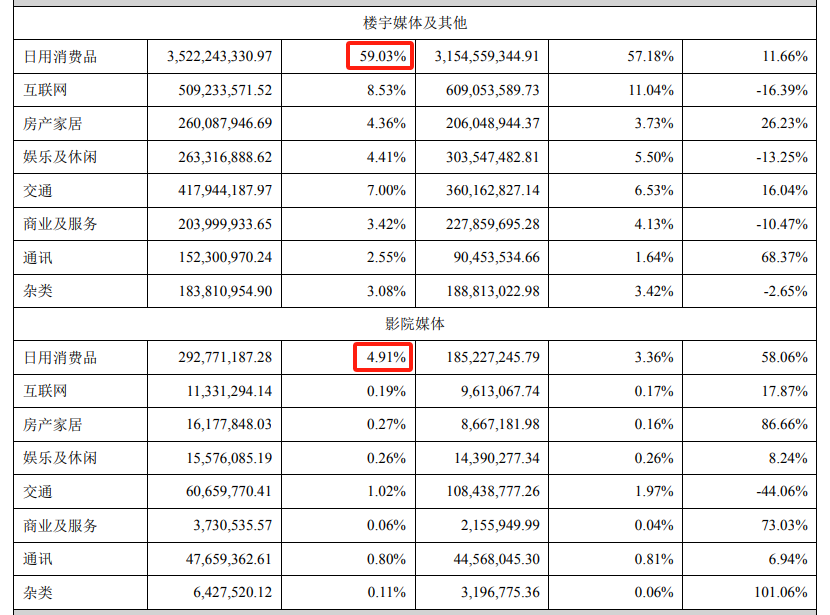Click the 楼宇媒体及其他 section header
Screen dimensions: 830x615
tap(414, 22)
